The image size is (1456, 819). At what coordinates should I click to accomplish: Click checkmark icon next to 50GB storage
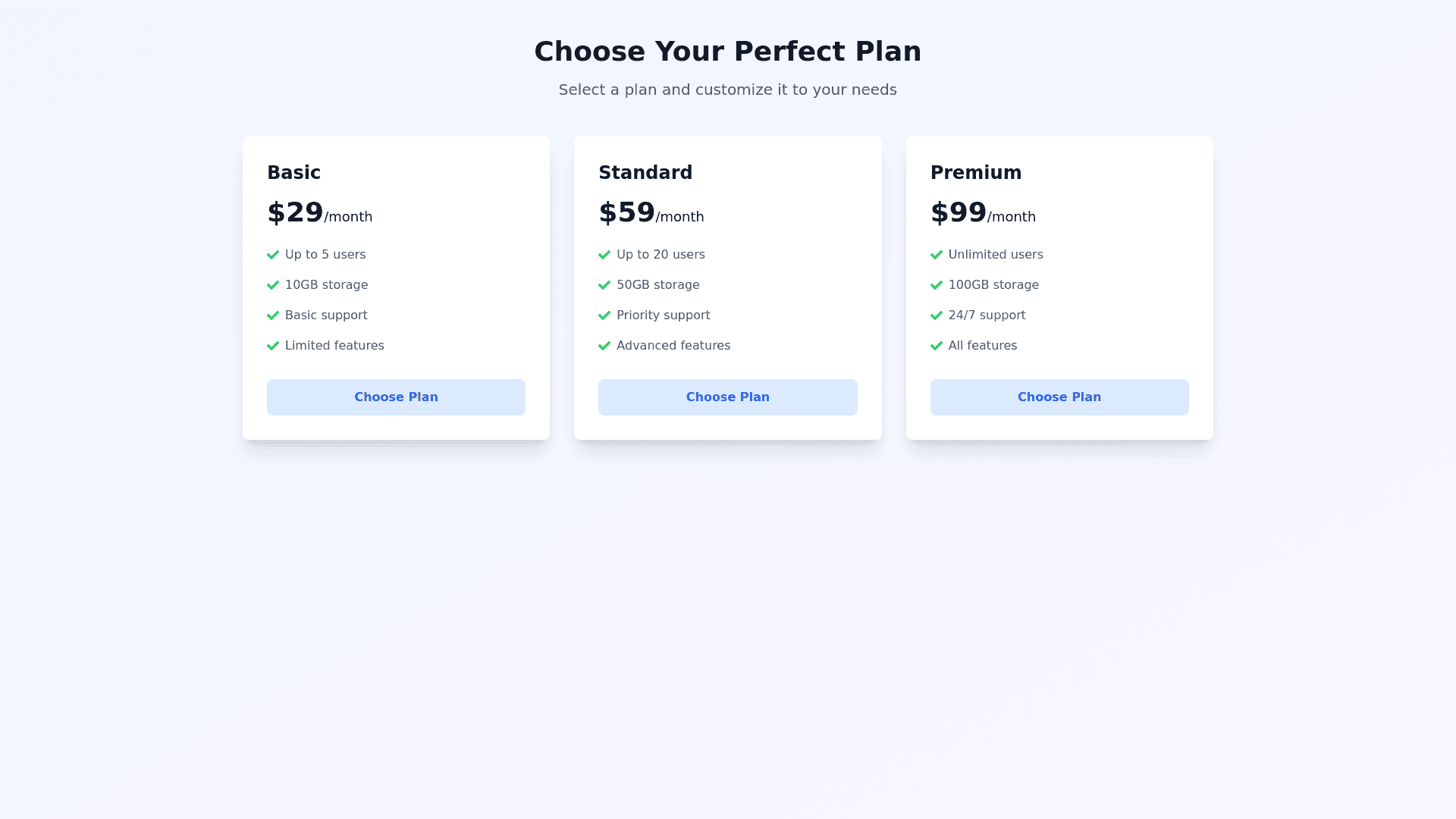click(x=604, y=285)
